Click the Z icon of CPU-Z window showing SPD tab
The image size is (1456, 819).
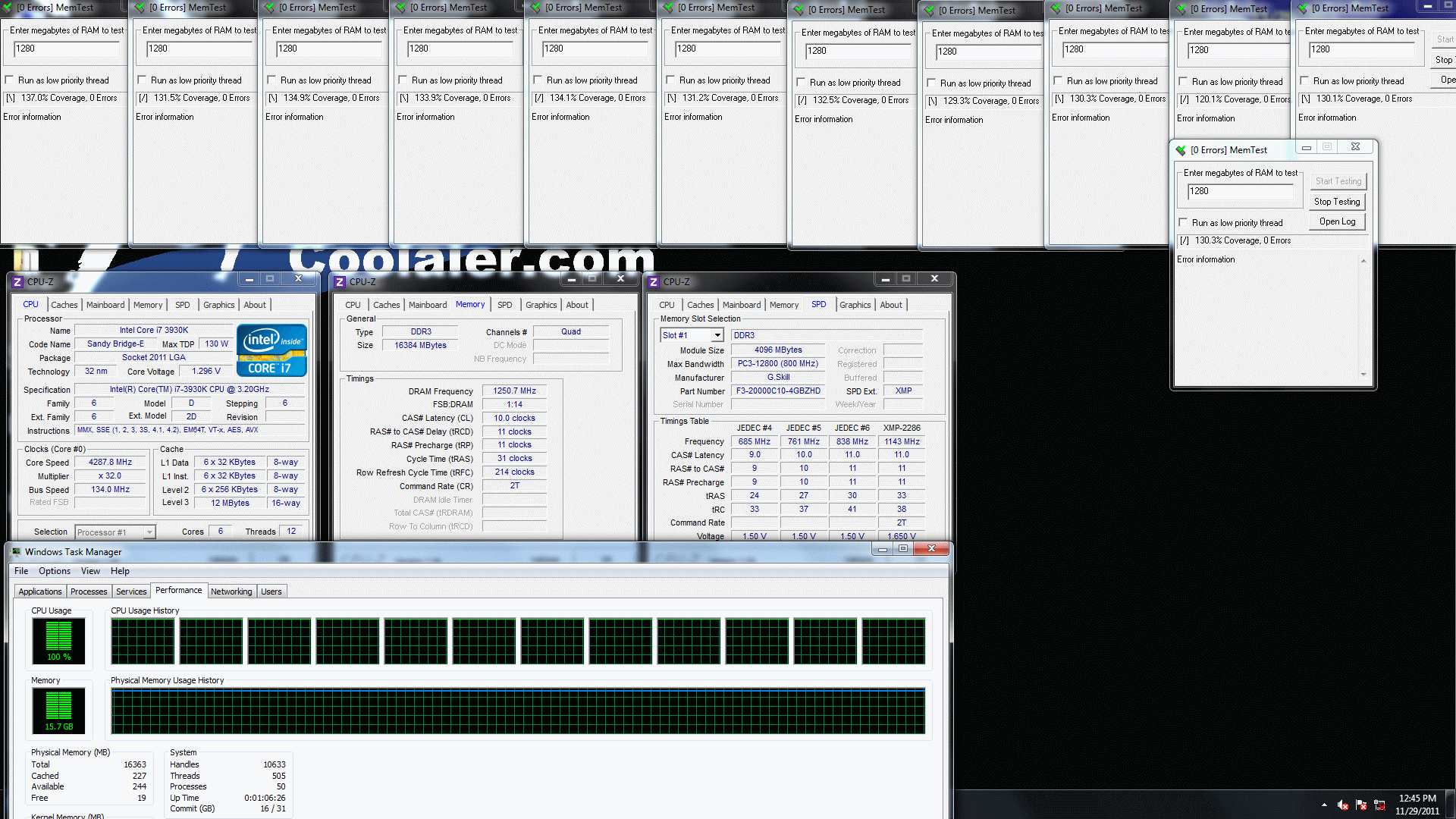click(654, 281)
